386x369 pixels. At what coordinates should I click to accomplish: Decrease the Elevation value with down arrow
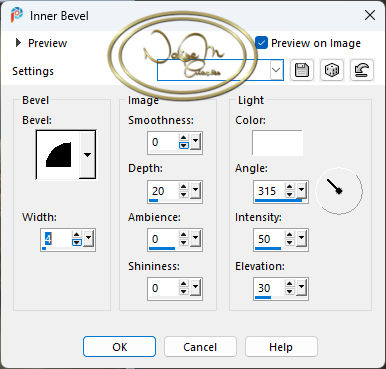point(290,292)
